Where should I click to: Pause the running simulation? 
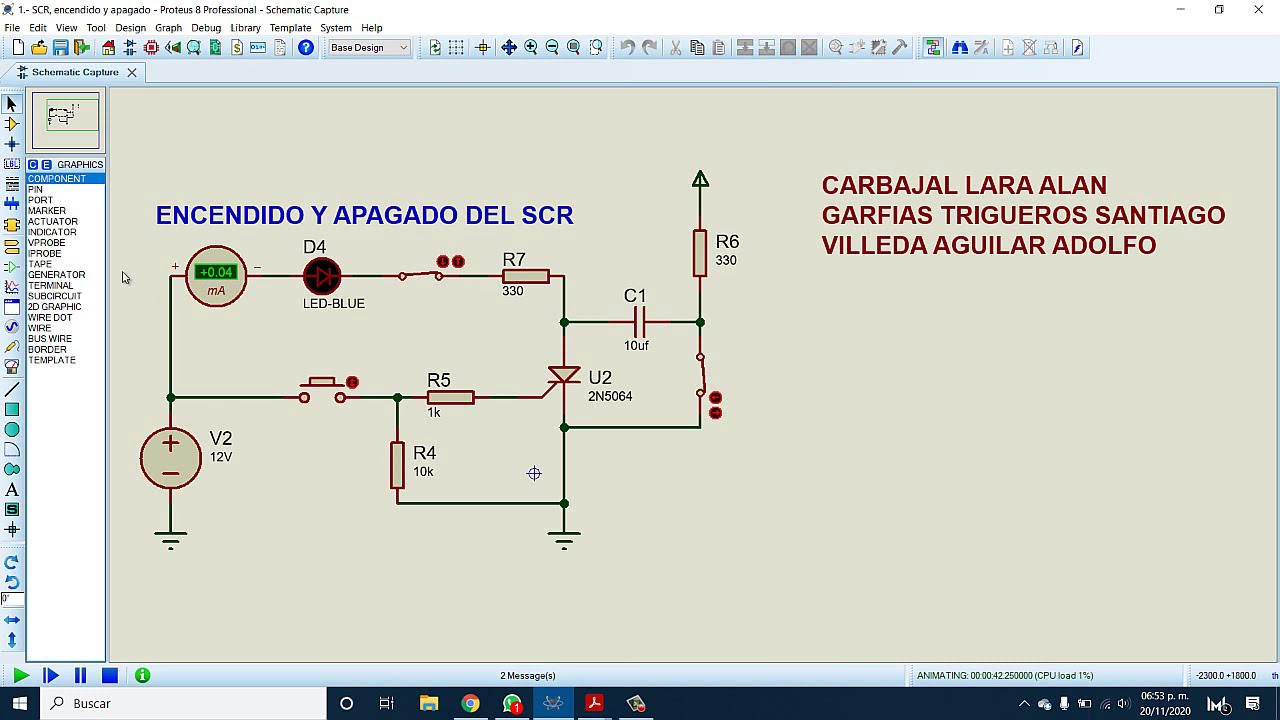80,676
